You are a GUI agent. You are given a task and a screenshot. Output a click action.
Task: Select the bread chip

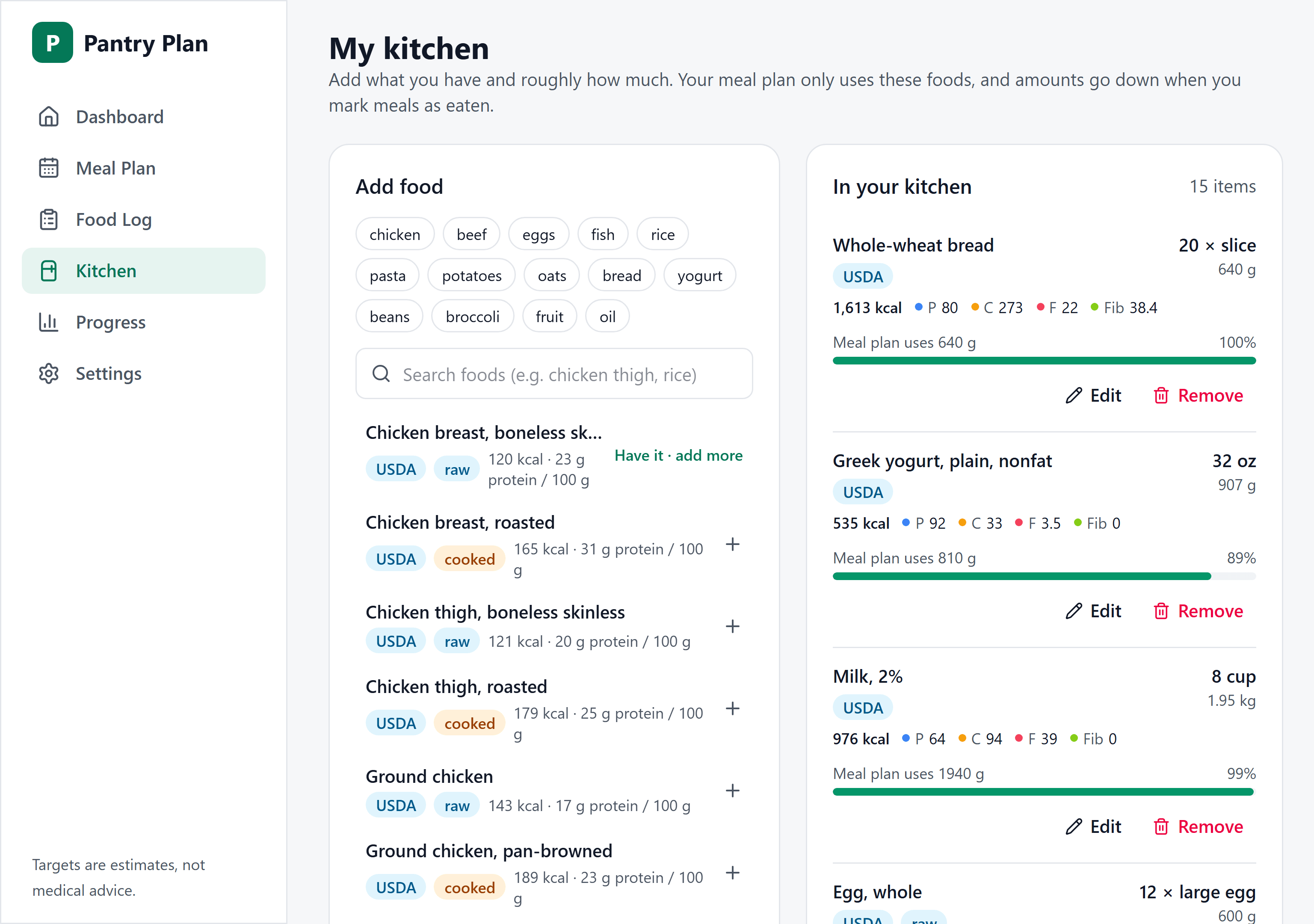621,275
